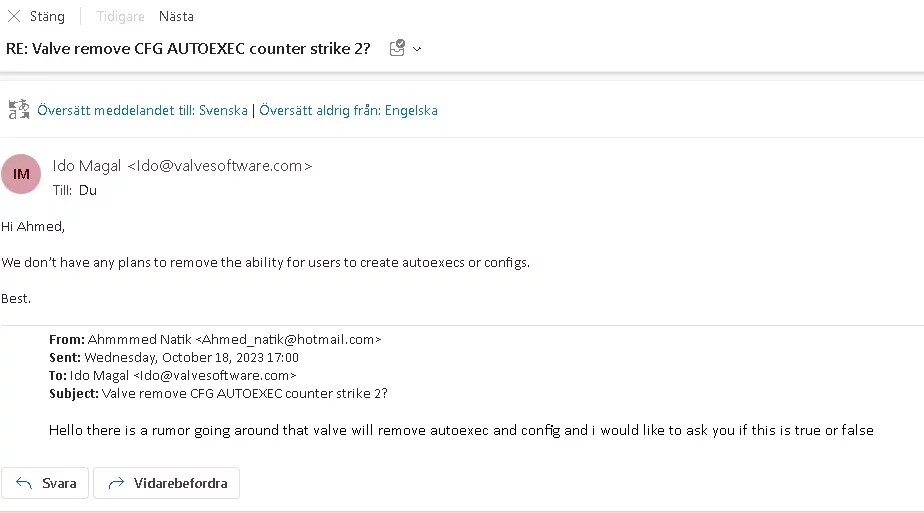Click Ido@valvesoftware.com in the quoted To line
924x513 pixels.
(x=217, y=375)
